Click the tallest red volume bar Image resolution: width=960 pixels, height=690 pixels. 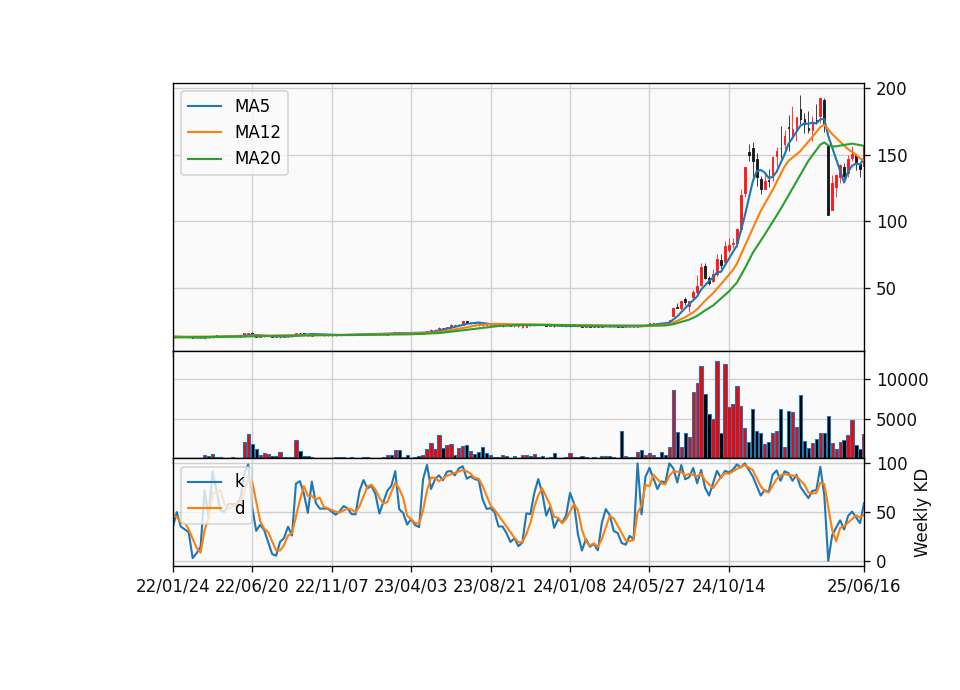pos(718,410)
